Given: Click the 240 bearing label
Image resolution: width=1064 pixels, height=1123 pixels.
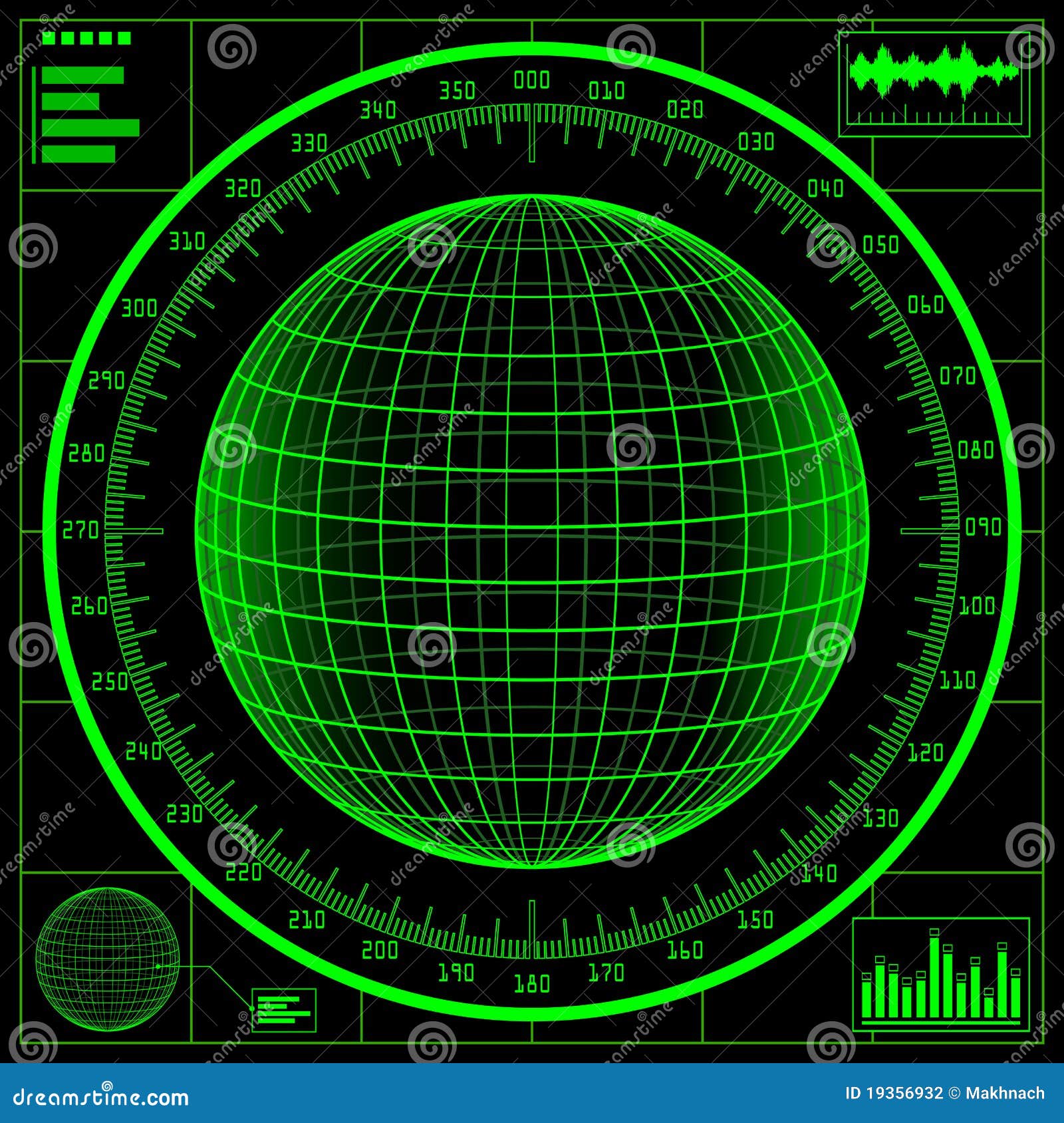Looking at the screenshot, I should 144,751.
